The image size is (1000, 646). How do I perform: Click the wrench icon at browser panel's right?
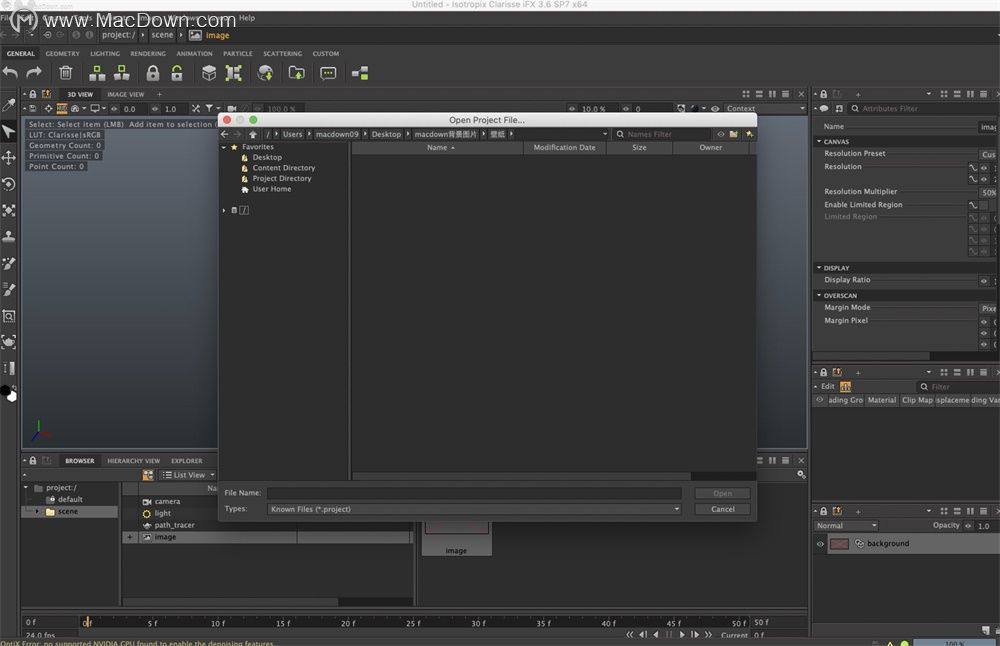(802, 474)
